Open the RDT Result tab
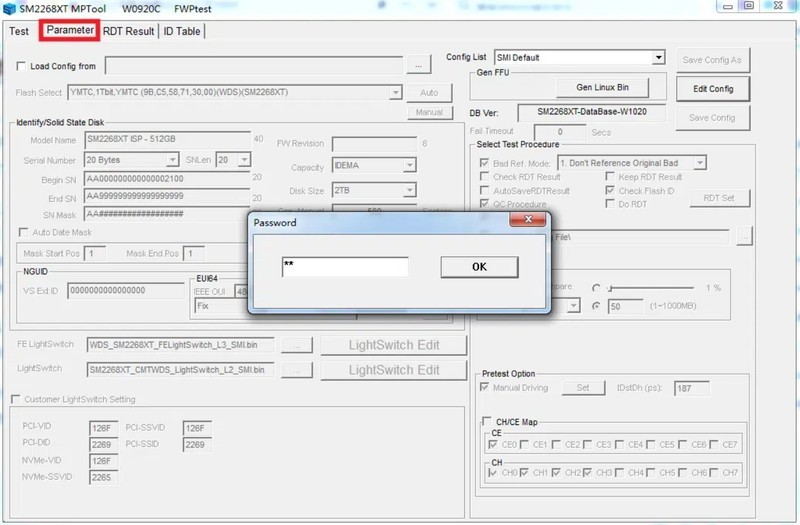This screenshot has height=525, width=800. (x=129, y=31)
